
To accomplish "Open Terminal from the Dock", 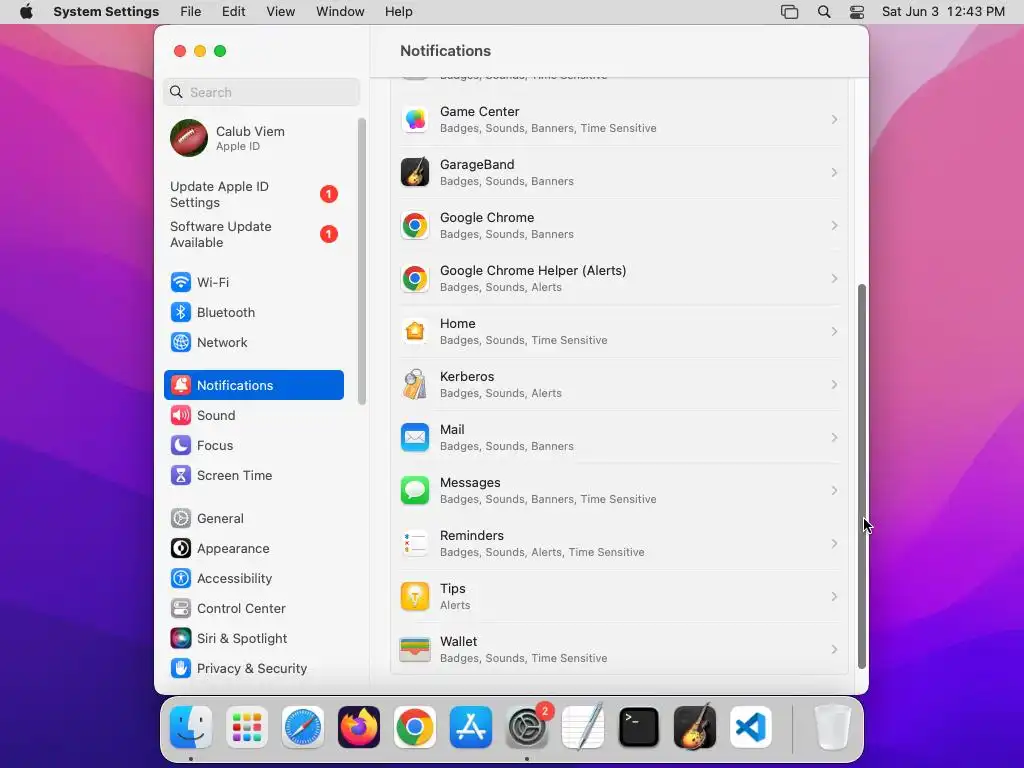I will (x=639, y=727).
